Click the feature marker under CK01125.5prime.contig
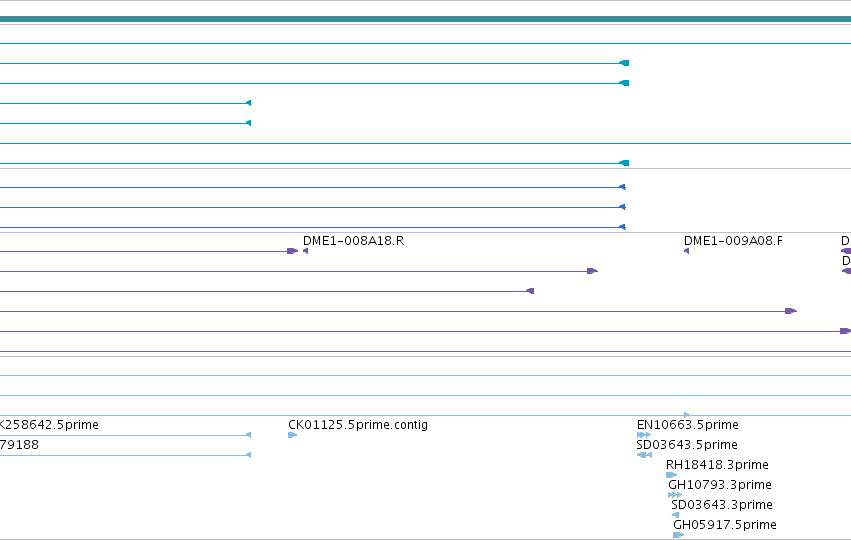 pos(293,435)
